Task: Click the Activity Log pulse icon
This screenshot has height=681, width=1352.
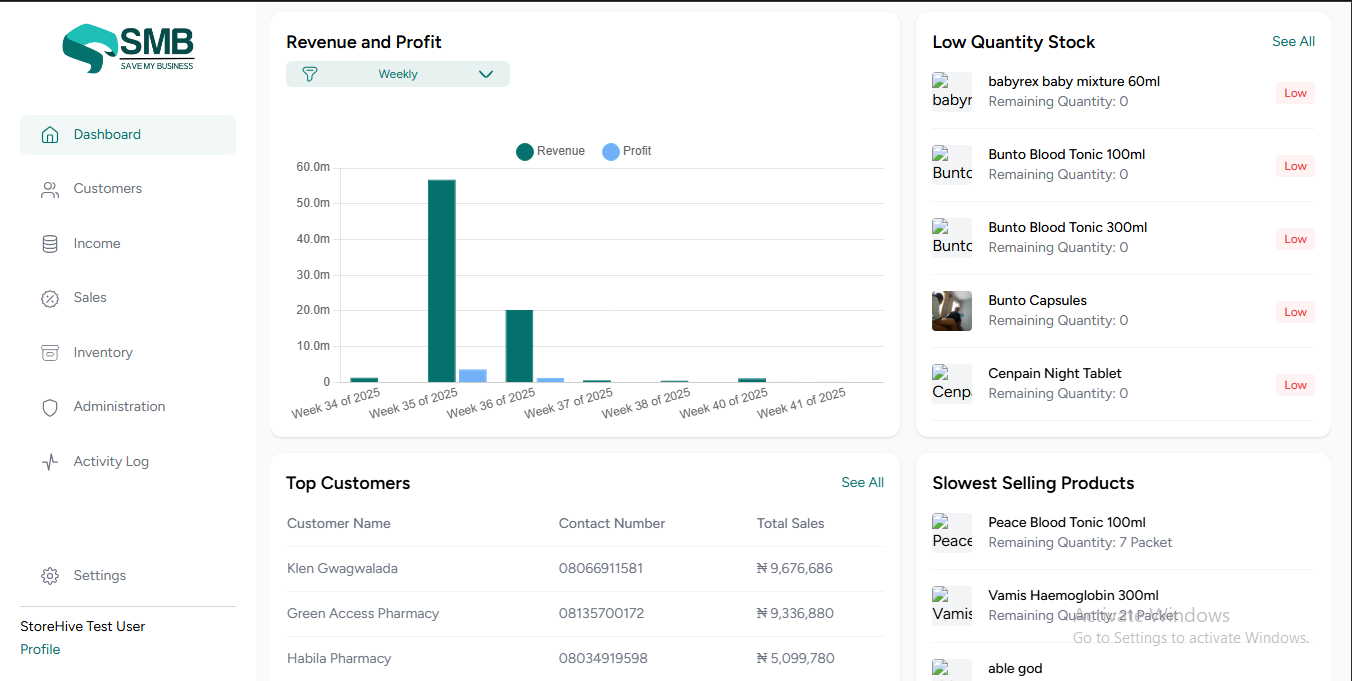Action: pos(50,461)
